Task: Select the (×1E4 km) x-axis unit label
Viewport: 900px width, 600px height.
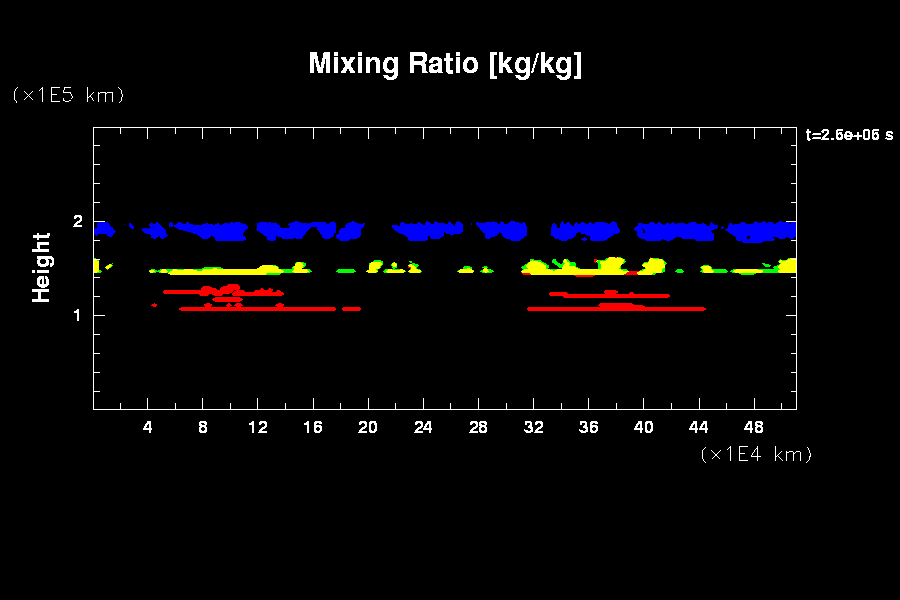Action: (x=756, y=454)
